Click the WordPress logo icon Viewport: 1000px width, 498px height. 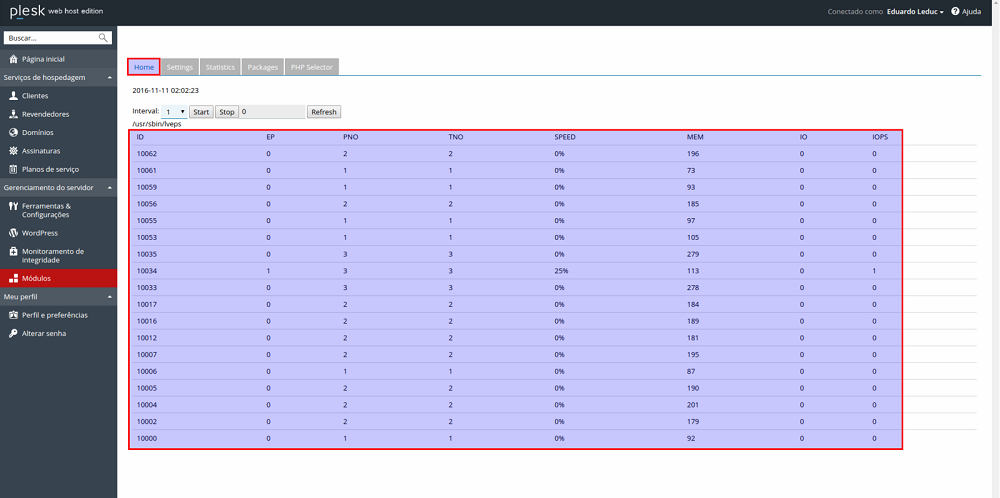point(13,233)
